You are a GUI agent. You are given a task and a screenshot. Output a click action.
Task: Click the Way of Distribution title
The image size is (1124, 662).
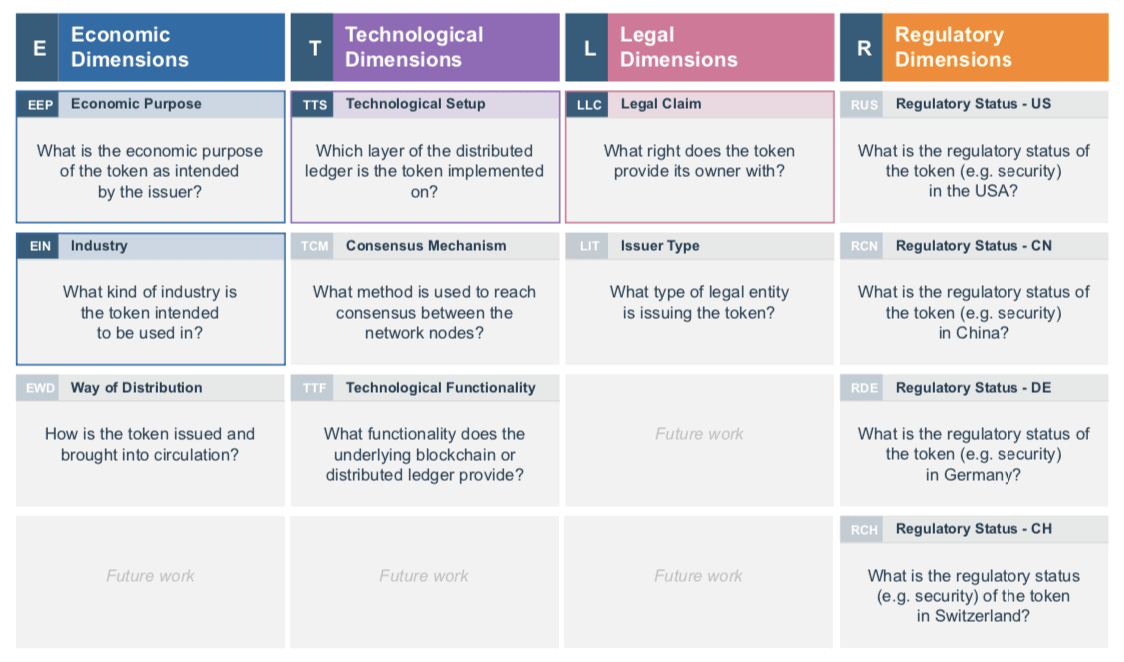136,388
